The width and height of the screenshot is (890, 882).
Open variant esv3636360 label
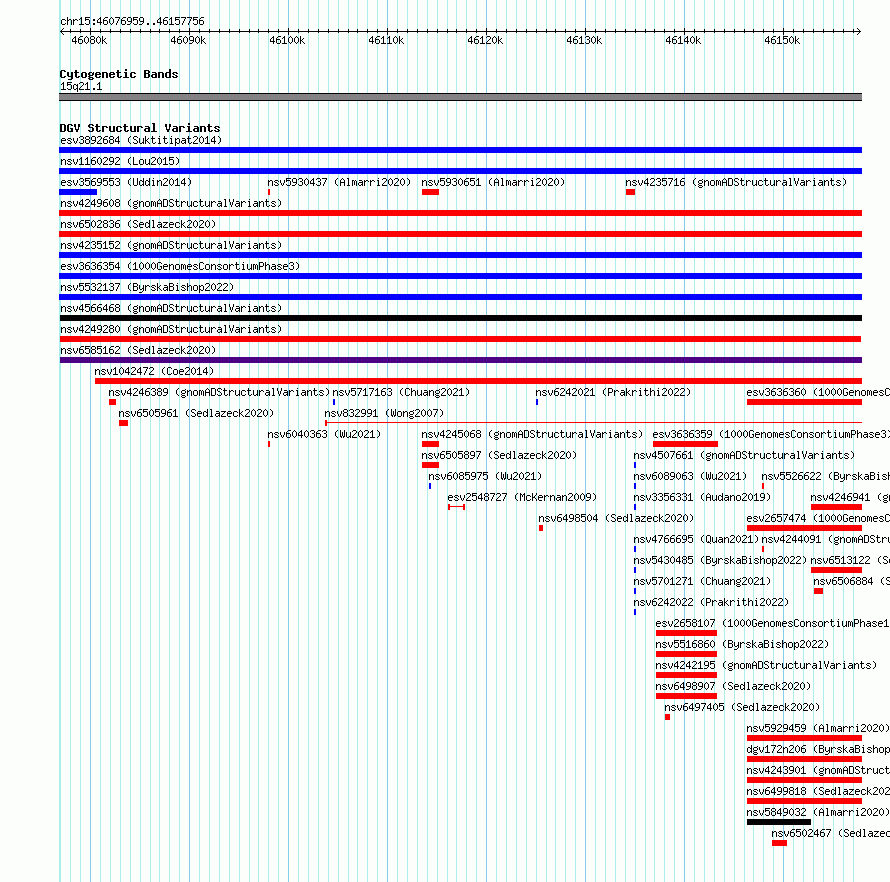(x=818, y=392)
